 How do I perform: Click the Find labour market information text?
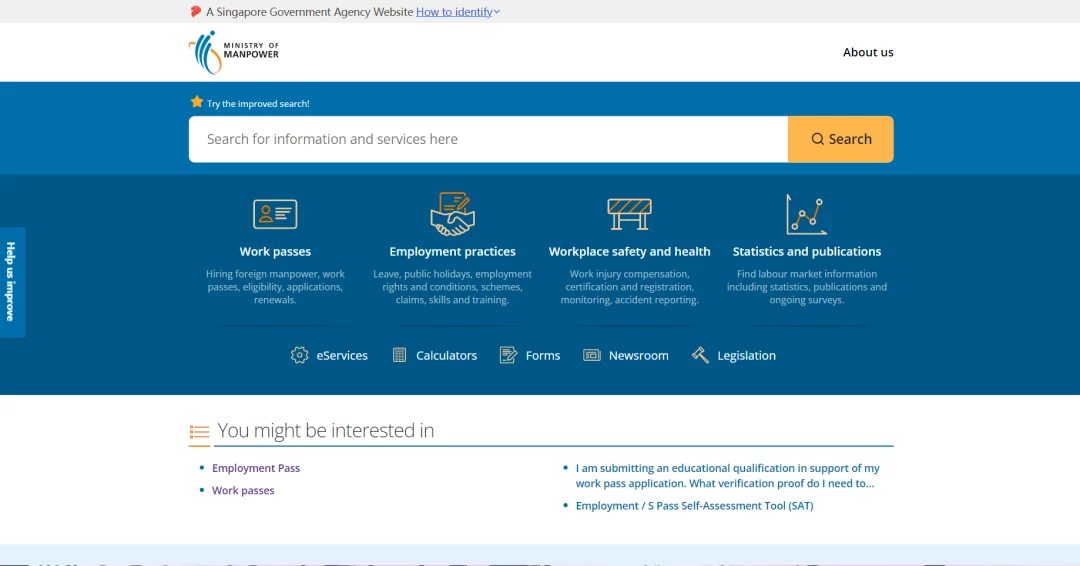(x=807, y=286)
